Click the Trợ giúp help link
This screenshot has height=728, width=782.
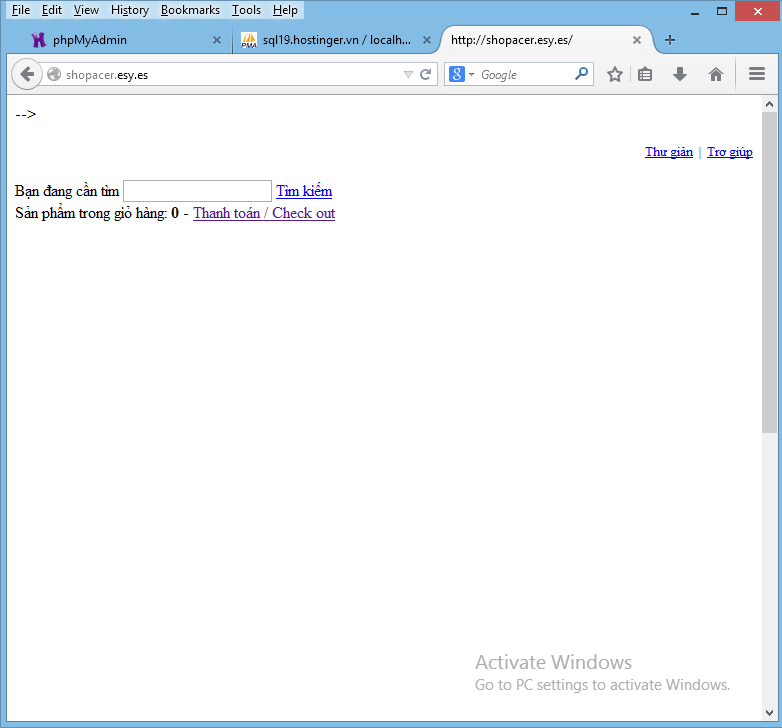click(x=730, y=152)
